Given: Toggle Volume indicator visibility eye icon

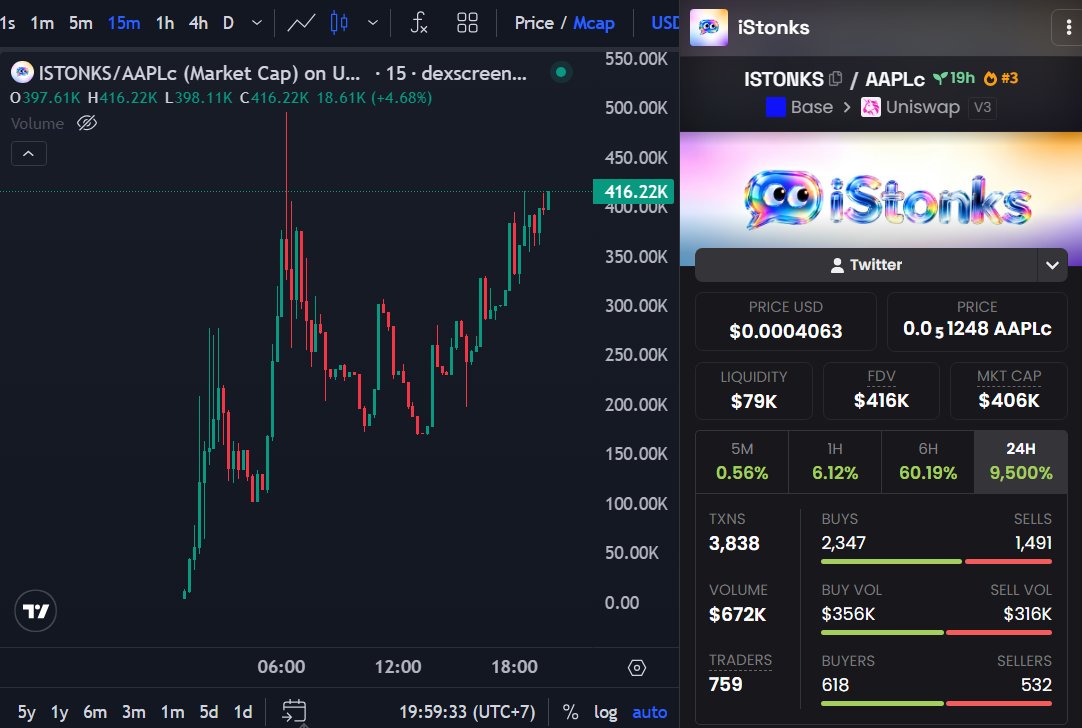Looking at the screenshot, I should coord(87,124).
